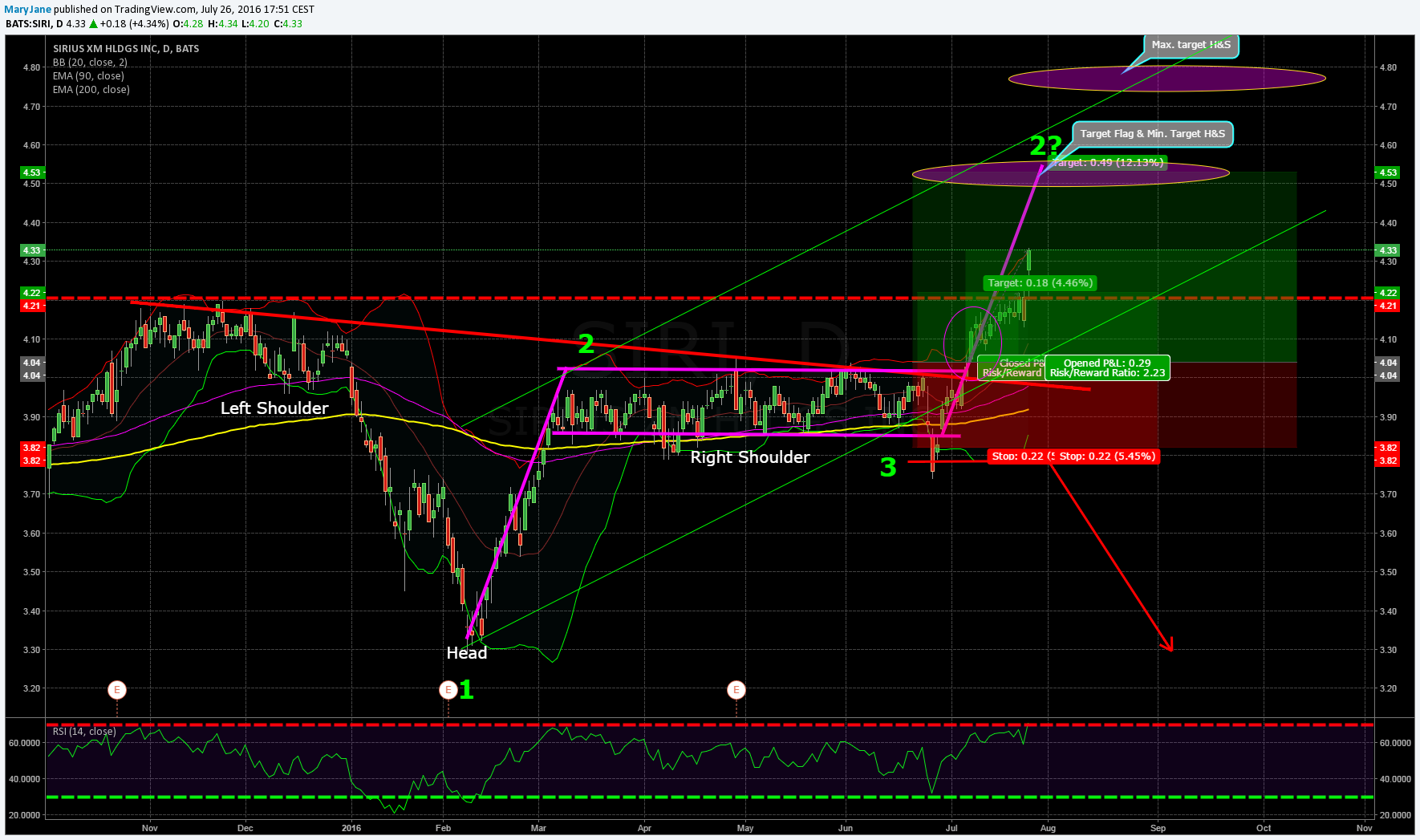Image resolution: width=1420 pixels, height=840 pixels.
Task: Click the Closed P&L Risk/Reward box
Action: (x=1012, y=368)
